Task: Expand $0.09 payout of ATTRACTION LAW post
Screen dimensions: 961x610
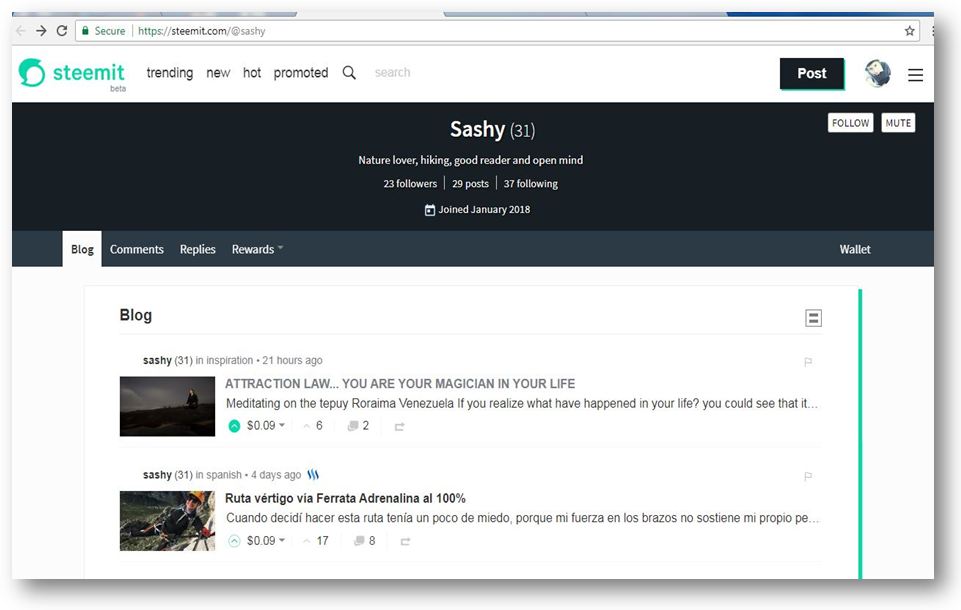Action: pyautogui.click(x=266, y=425)
